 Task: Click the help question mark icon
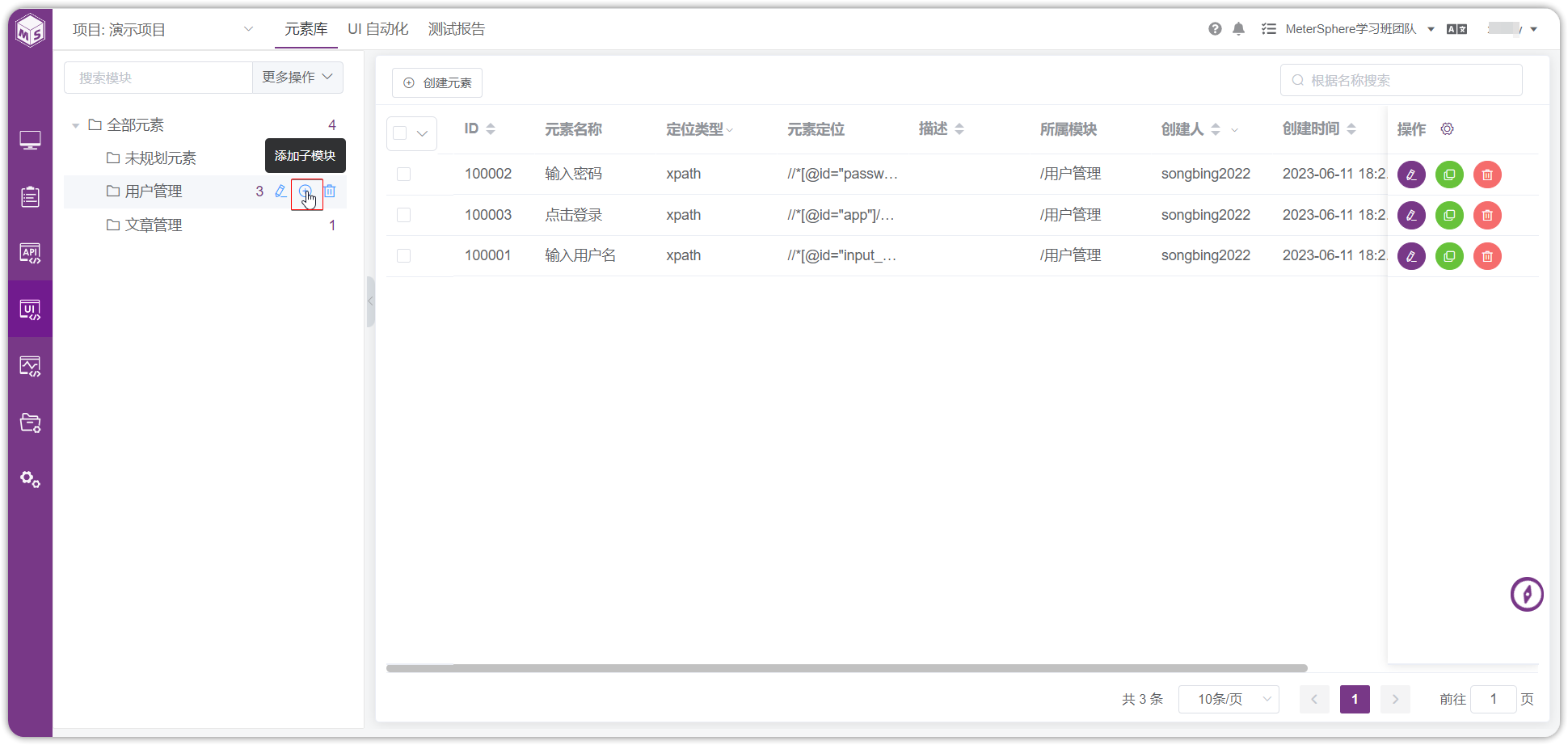tap(1215, 29)
